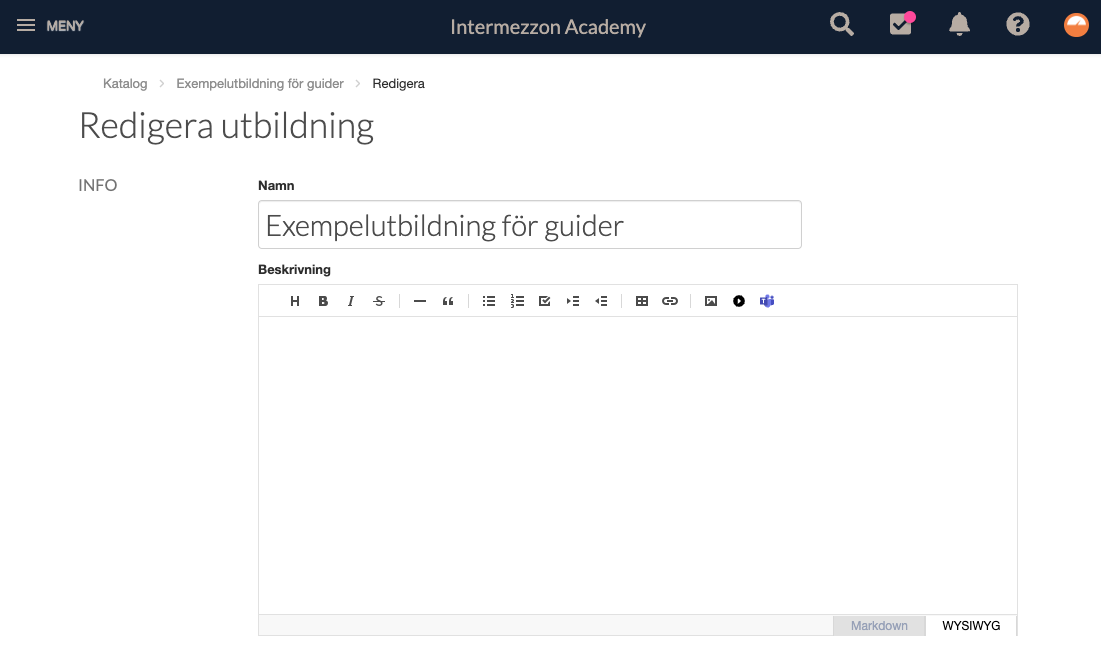Apply heading formatting with H icon
The width and height of the screenshot is (1101, 664).
click(x=295, y=301)
